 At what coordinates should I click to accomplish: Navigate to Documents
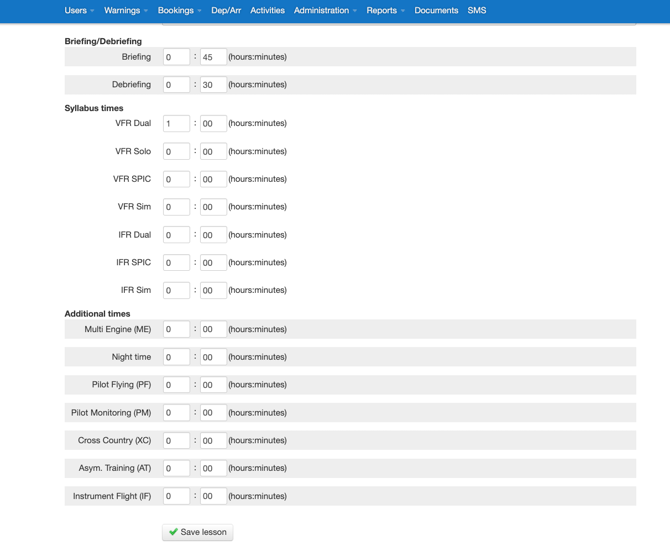click(x=436, y=11)
